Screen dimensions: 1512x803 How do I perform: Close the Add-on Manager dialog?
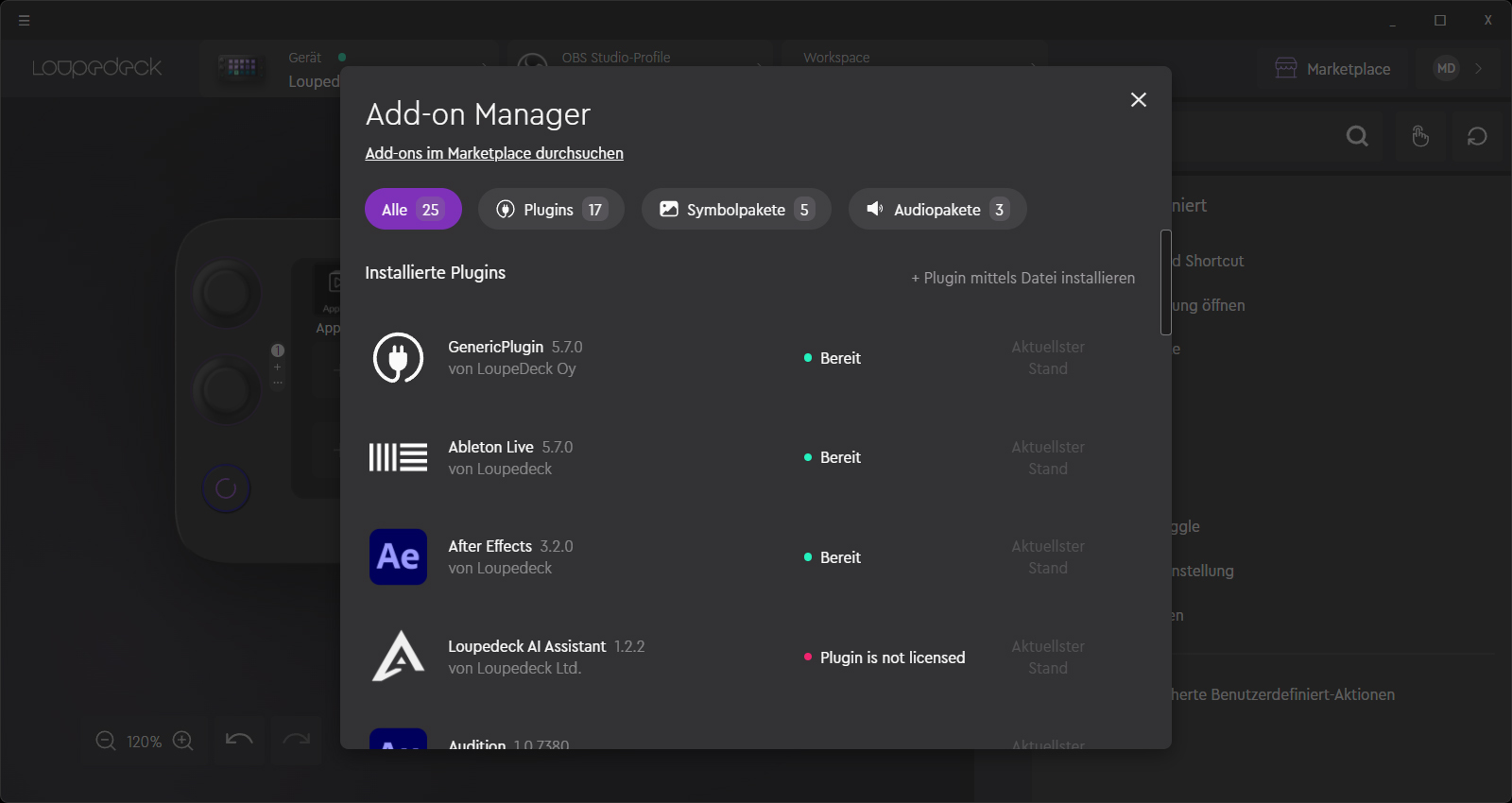tap(1138, 100)
